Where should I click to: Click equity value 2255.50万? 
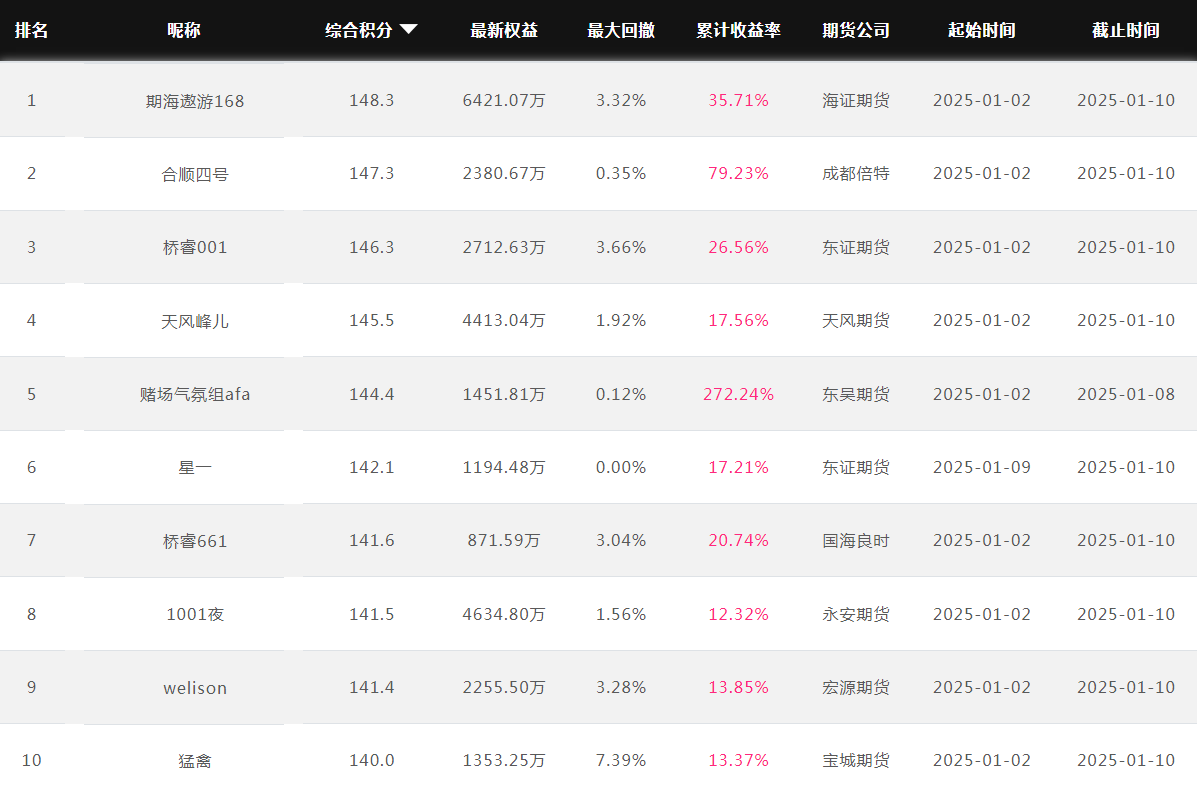[x=504, y=688]
